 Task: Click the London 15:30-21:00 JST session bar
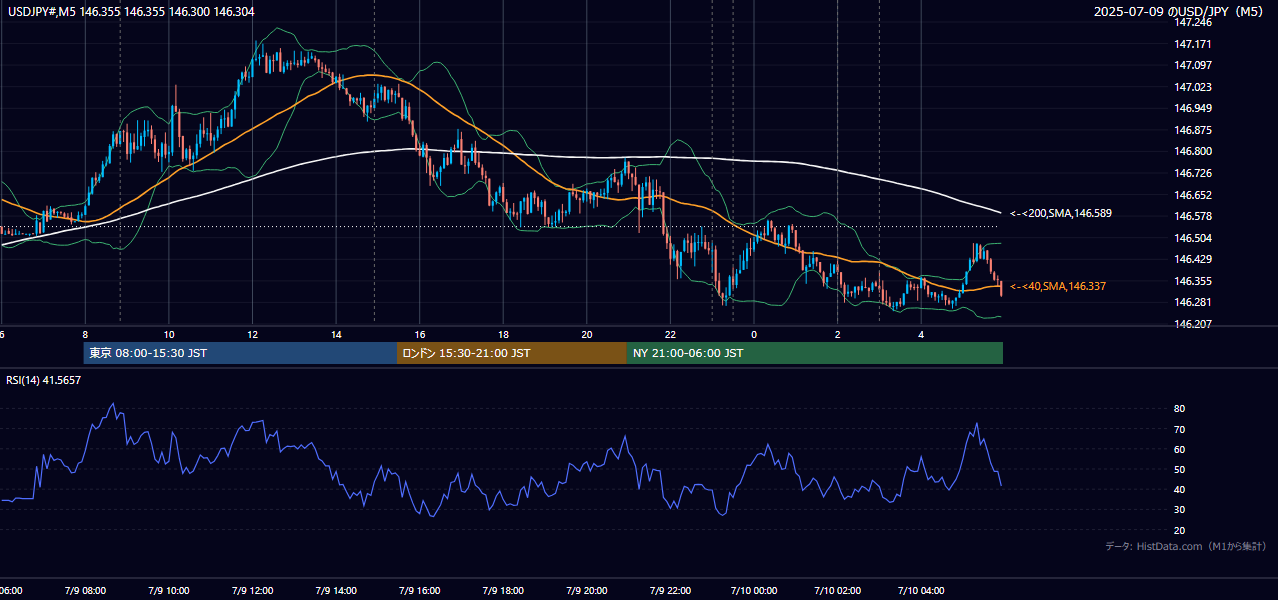tap(512, 353)
